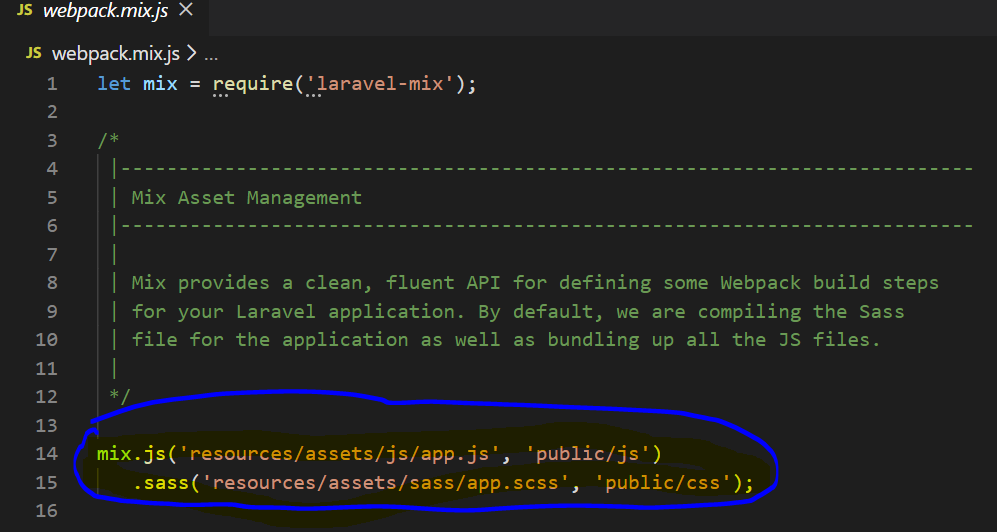
Task: Click the breadcrumb chevron separator
Action: coord(191,53)
